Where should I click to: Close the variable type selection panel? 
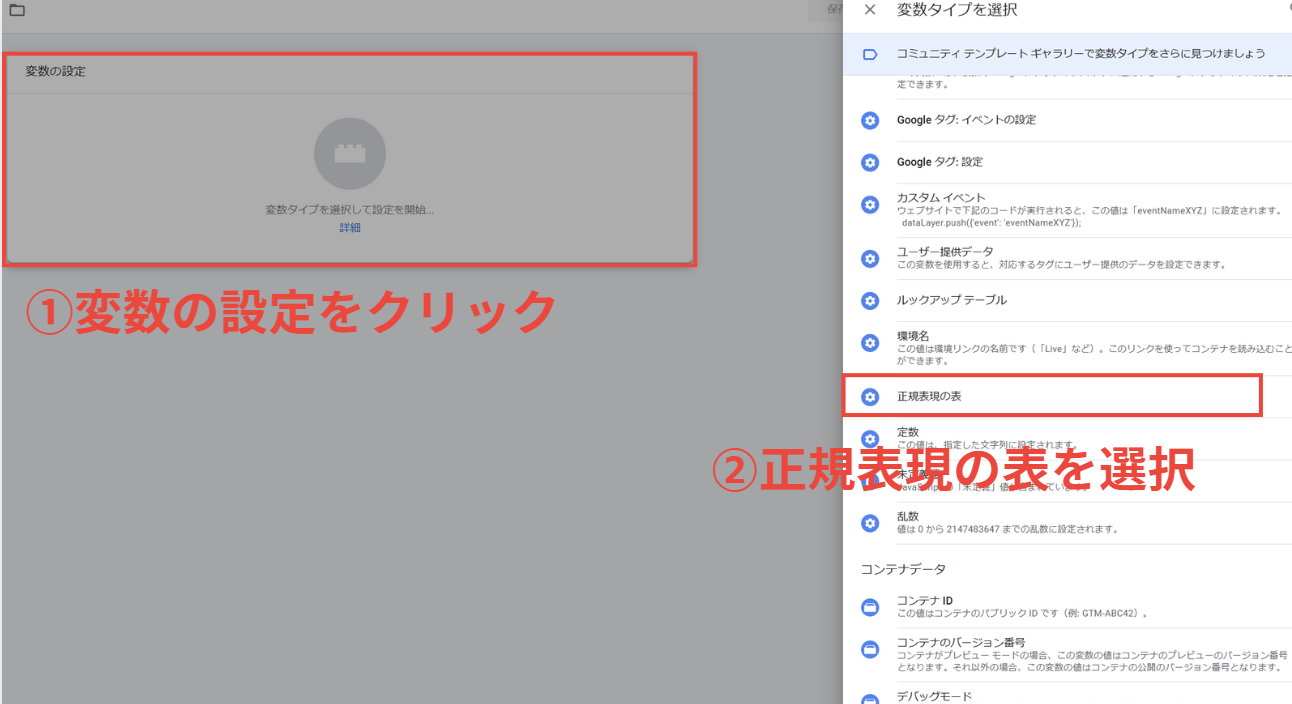pyautogui.click(x=870, y=10)
